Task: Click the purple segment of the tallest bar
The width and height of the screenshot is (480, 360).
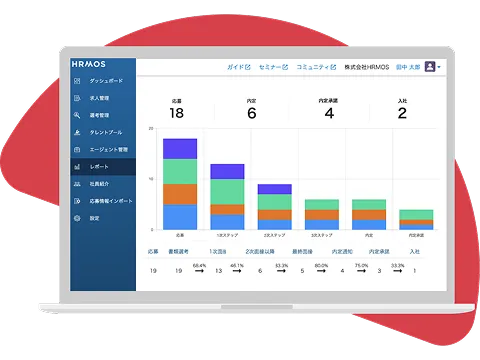Action: [180, 149]
